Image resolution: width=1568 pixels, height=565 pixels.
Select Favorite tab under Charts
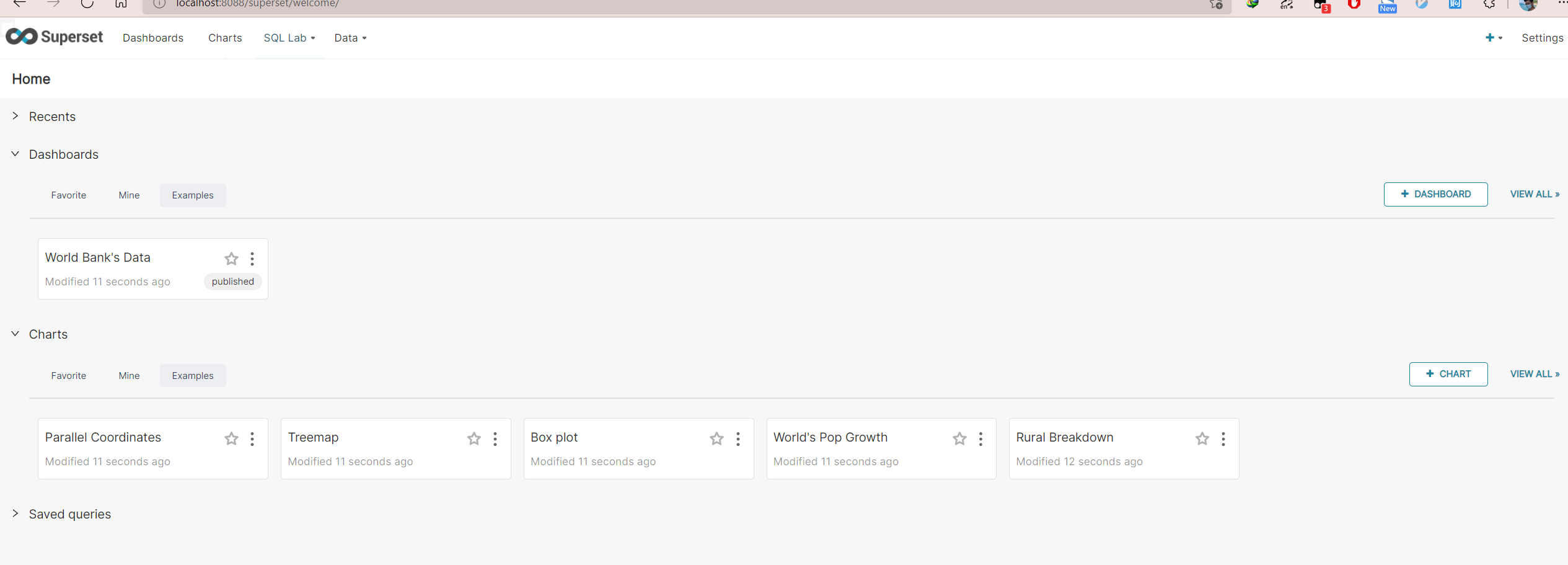(69, 376)
